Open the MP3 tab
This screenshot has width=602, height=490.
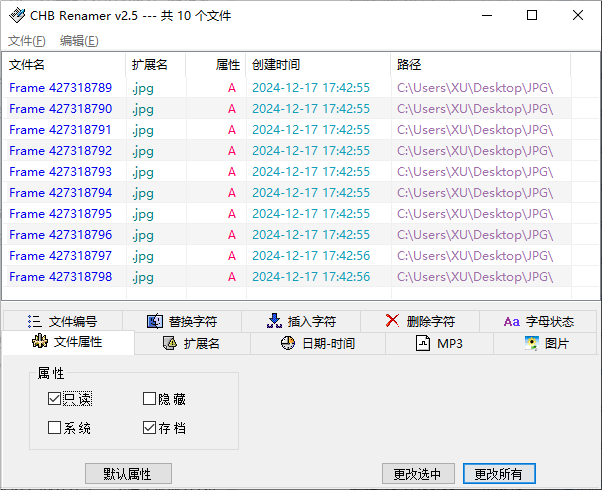point(439,343)
